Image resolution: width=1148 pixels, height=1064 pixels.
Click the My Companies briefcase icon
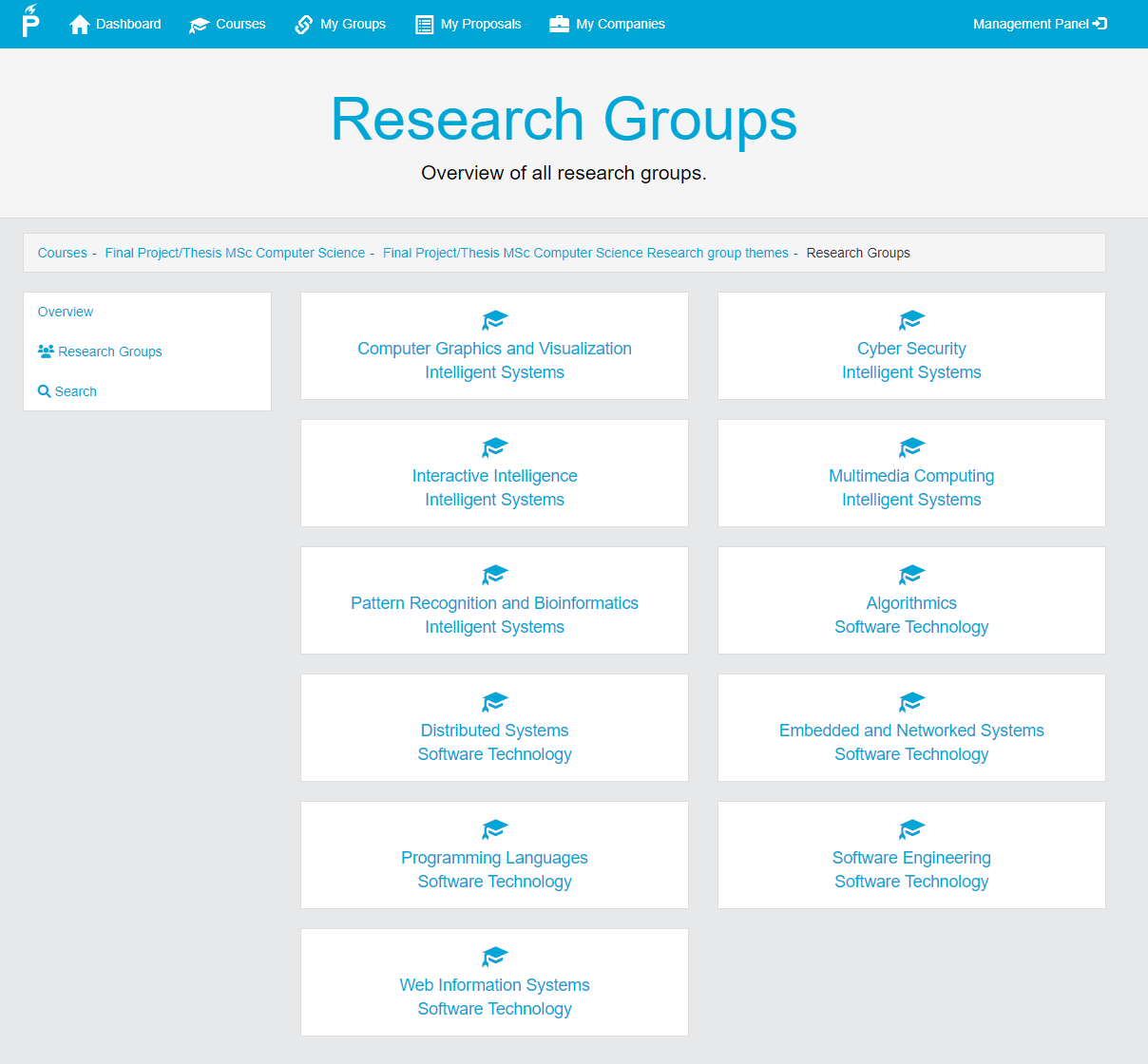click(x=559, y=25)
